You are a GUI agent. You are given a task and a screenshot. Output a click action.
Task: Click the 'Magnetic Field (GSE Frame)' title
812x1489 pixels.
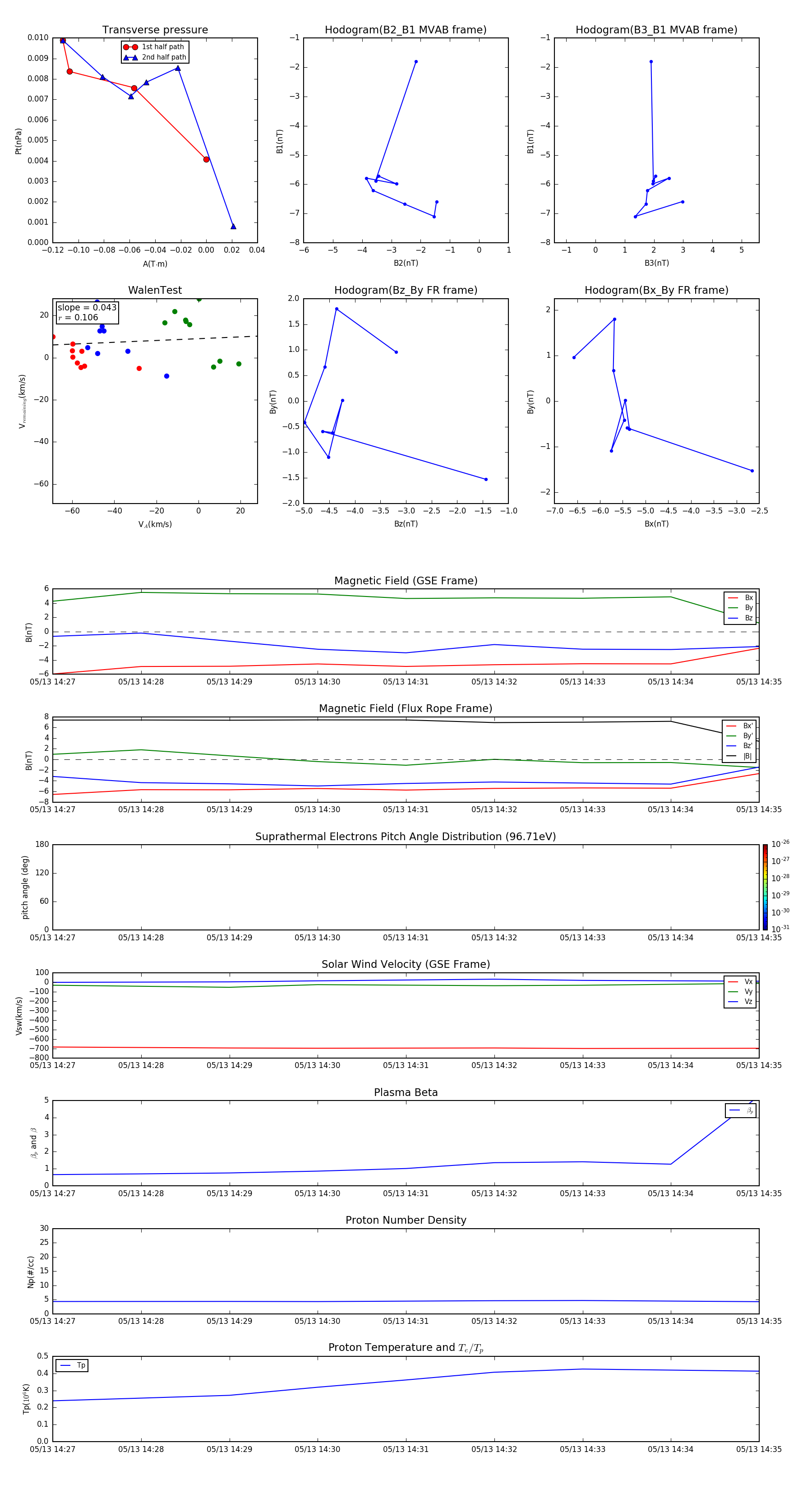[406, 581]
